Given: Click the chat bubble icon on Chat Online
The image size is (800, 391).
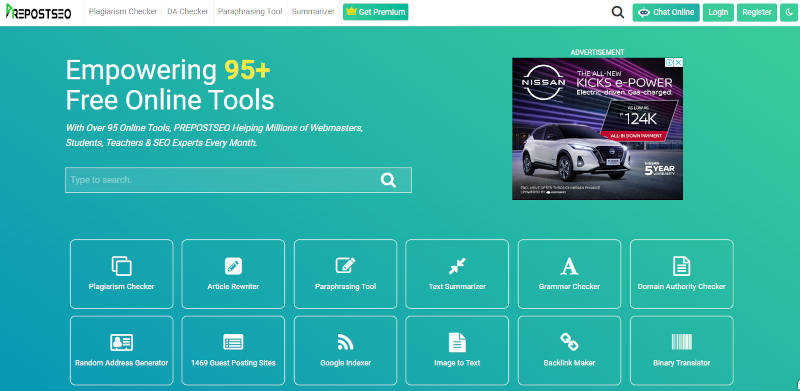Looking at the screenshot, I should [644, 12].
